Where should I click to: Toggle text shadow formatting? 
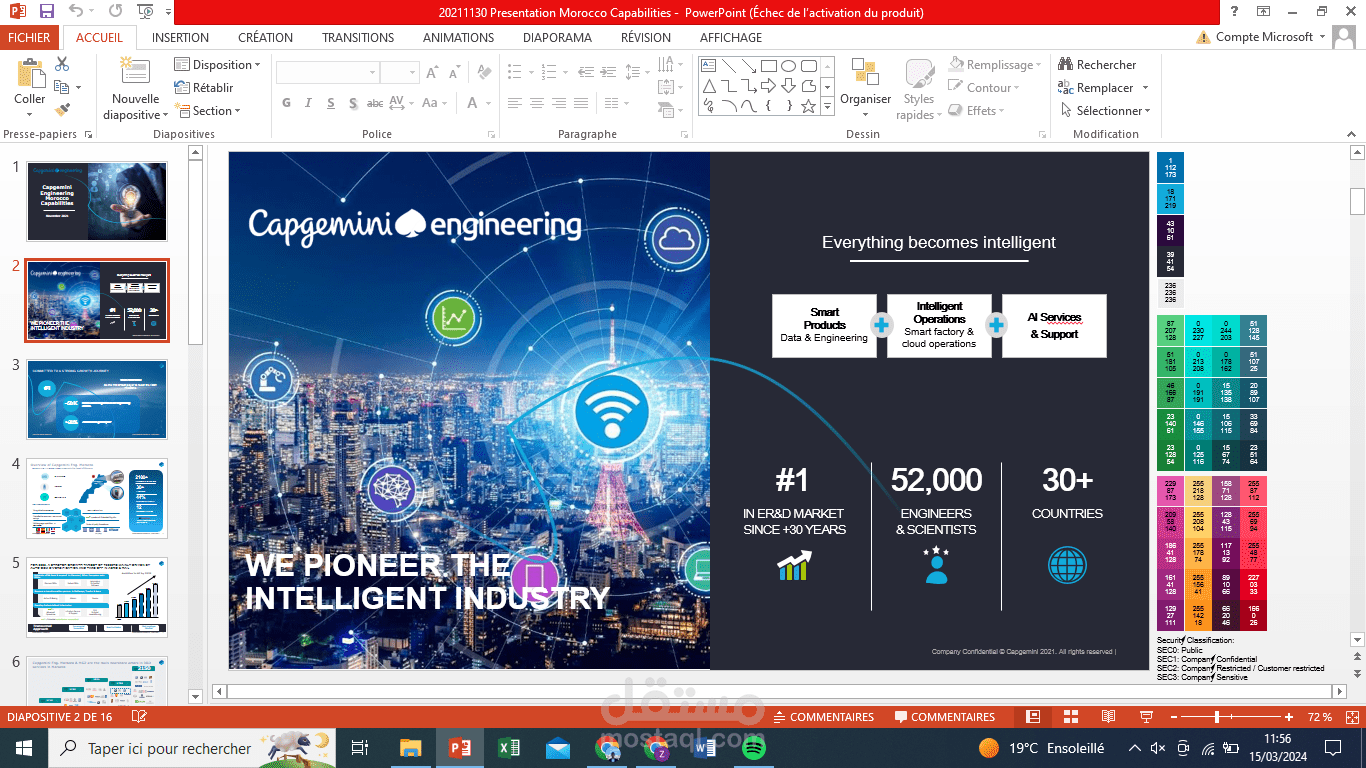click(352, 103)
